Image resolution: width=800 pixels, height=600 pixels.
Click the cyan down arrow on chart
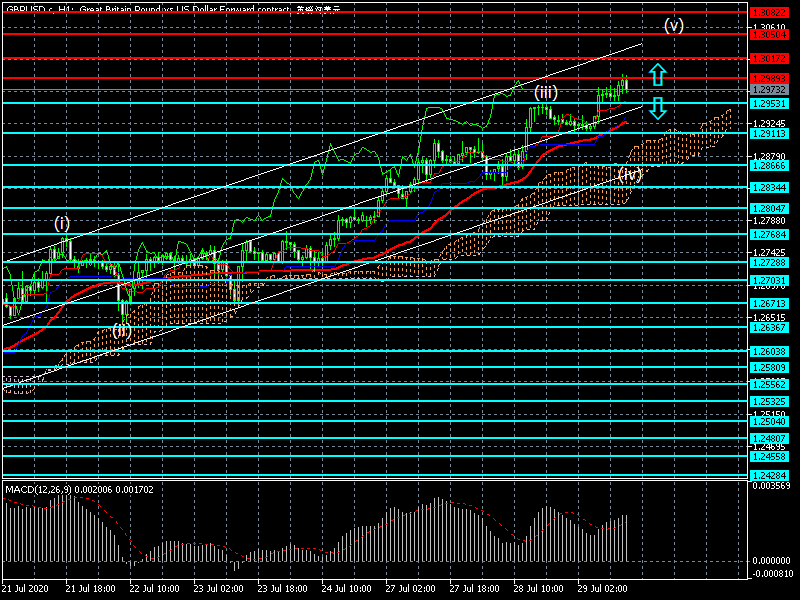[x=657, y=108]
